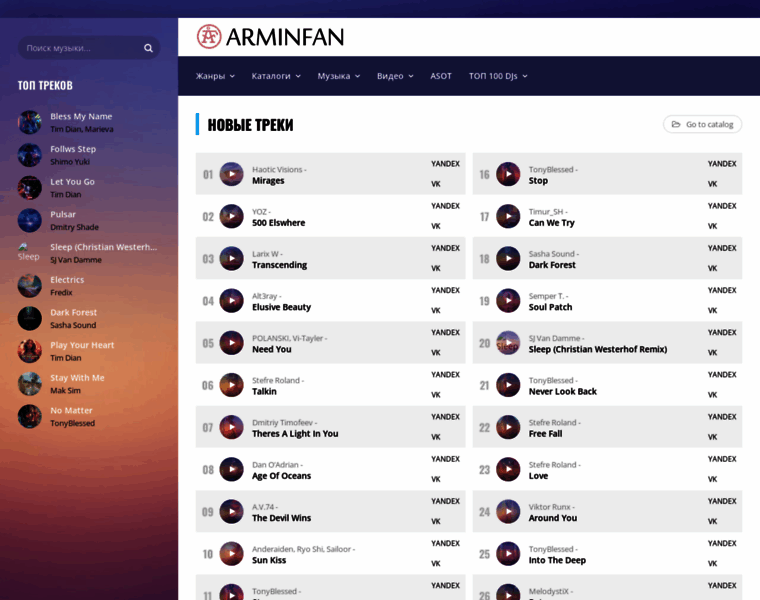
Task: Click the Into The Deep track title
Action: pos(557,560)
